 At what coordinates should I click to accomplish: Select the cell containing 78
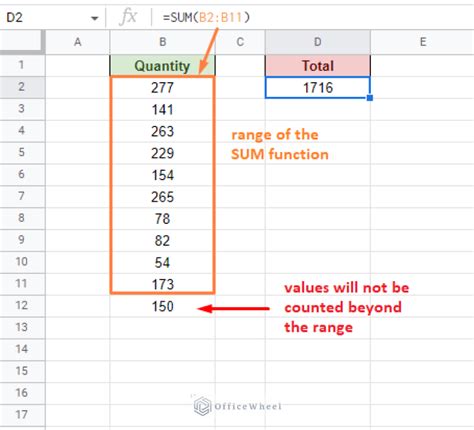tap(162, 219)
